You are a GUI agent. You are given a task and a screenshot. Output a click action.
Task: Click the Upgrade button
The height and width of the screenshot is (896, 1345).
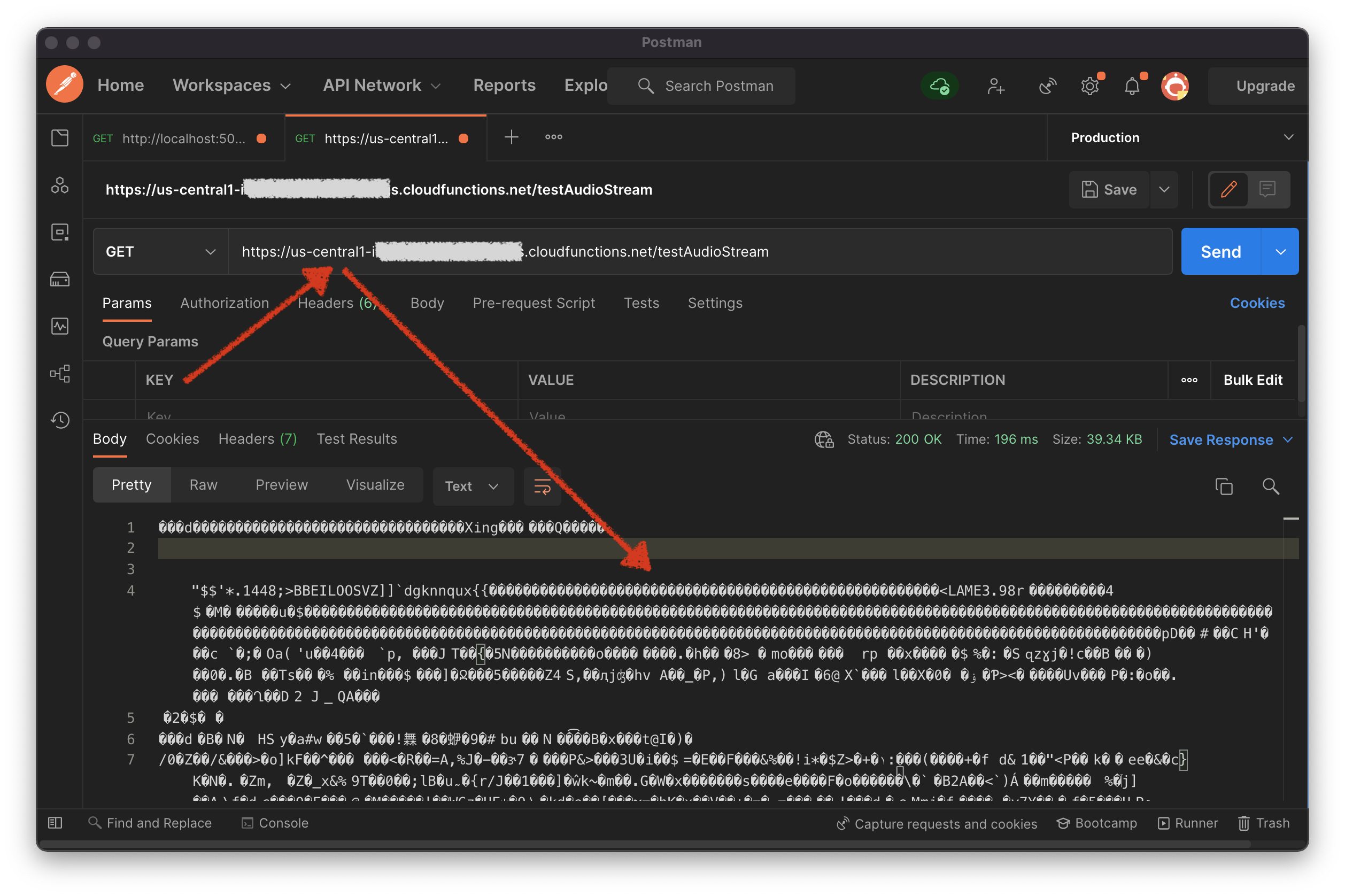1259,86
